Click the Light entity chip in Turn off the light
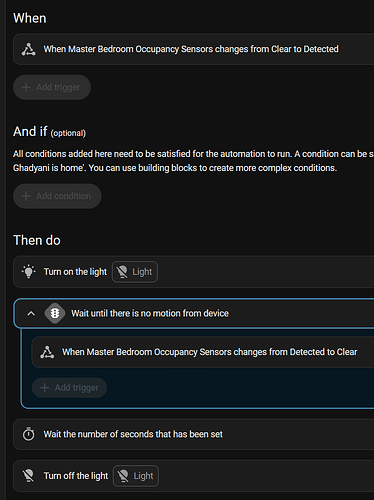 (136, 476)
